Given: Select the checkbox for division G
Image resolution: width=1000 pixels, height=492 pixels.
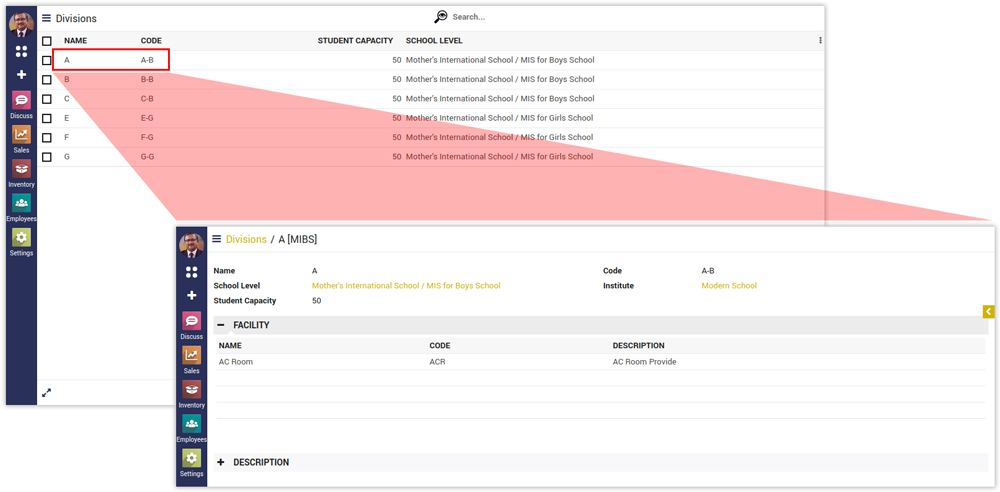Looking at the screenshot, I should pyautogui.click(x=47, y=157).
